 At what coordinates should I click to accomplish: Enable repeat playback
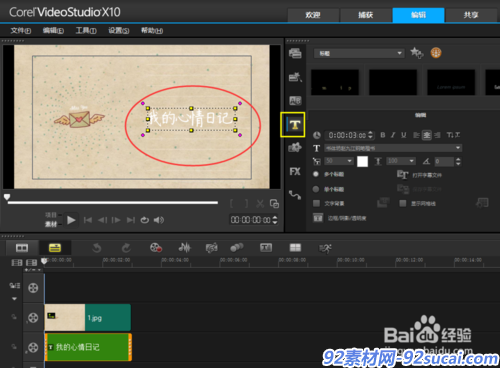click(x=144, y=220)
